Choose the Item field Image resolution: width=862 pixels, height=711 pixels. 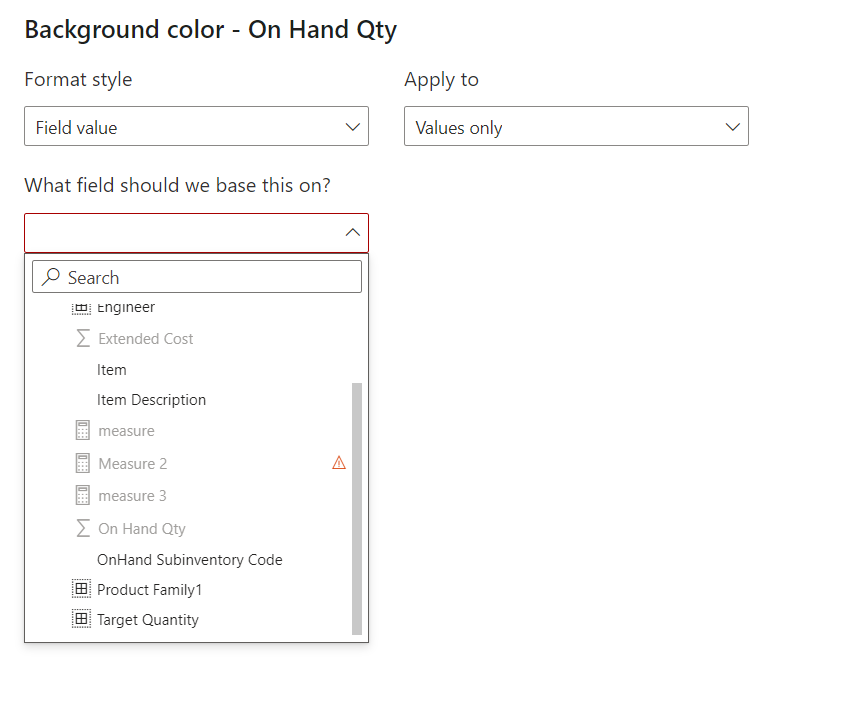(112, 370)
